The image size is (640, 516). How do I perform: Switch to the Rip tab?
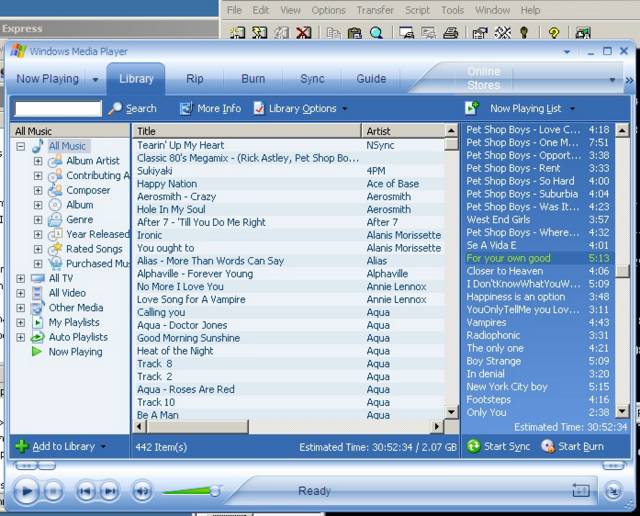click(195, 79)
